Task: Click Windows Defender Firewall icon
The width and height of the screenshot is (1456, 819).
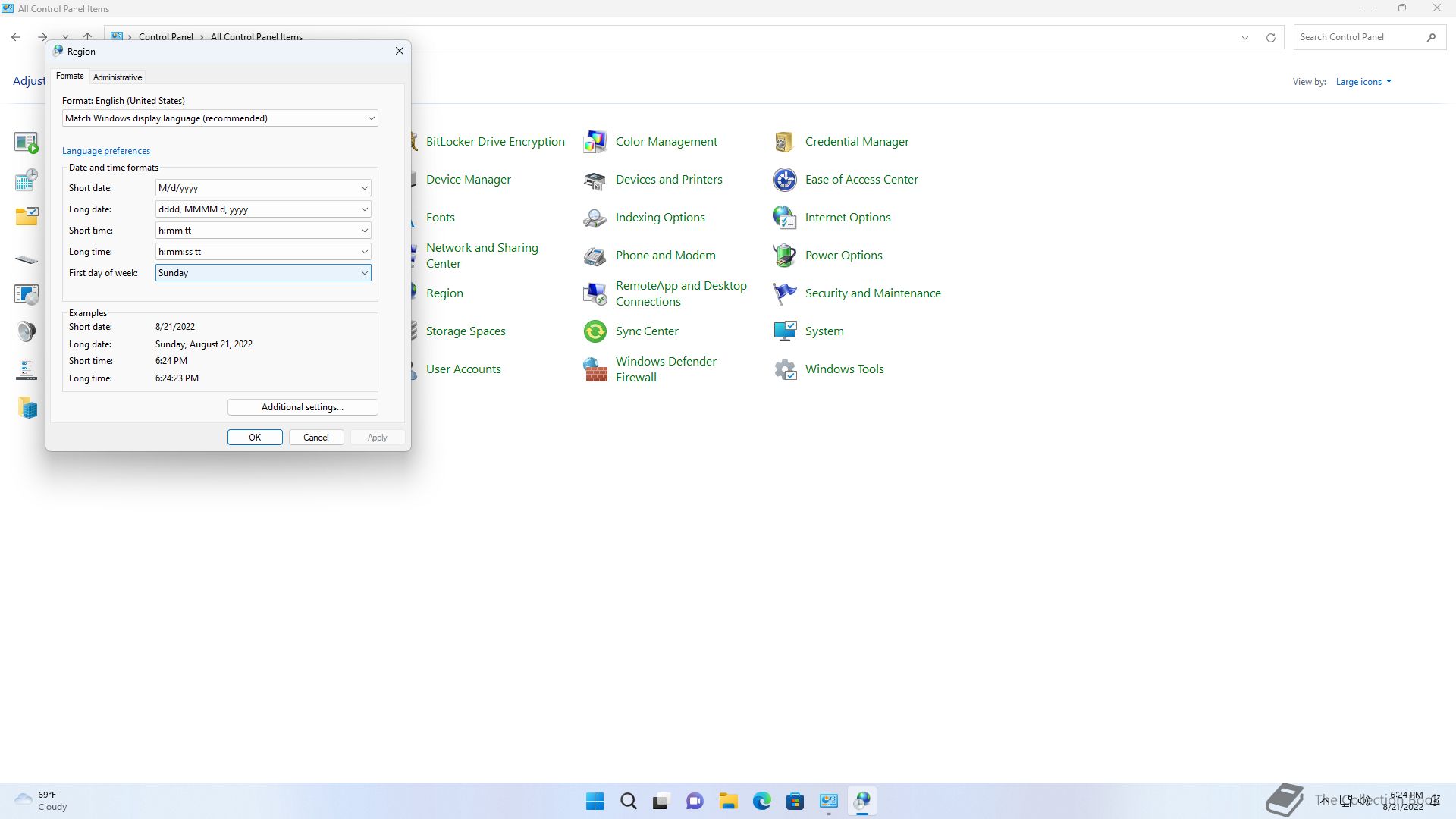Action: pos(595,369)
